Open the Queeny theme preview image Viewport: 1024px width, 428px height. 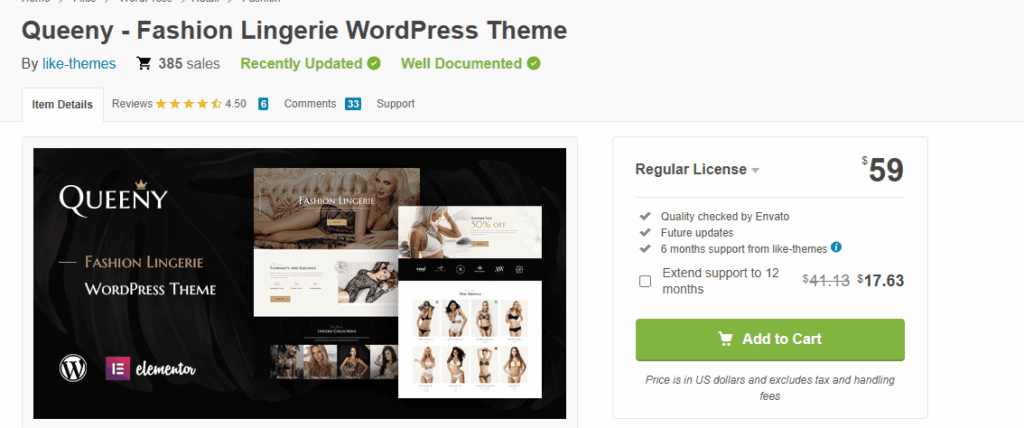[x=300, y=283]
